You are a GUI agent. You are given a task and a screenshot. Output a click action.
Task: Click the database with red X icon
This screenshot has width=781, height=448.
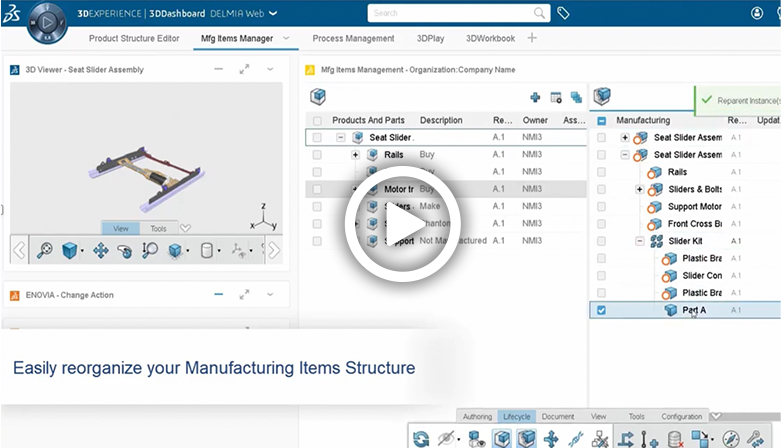pos(675,439)
